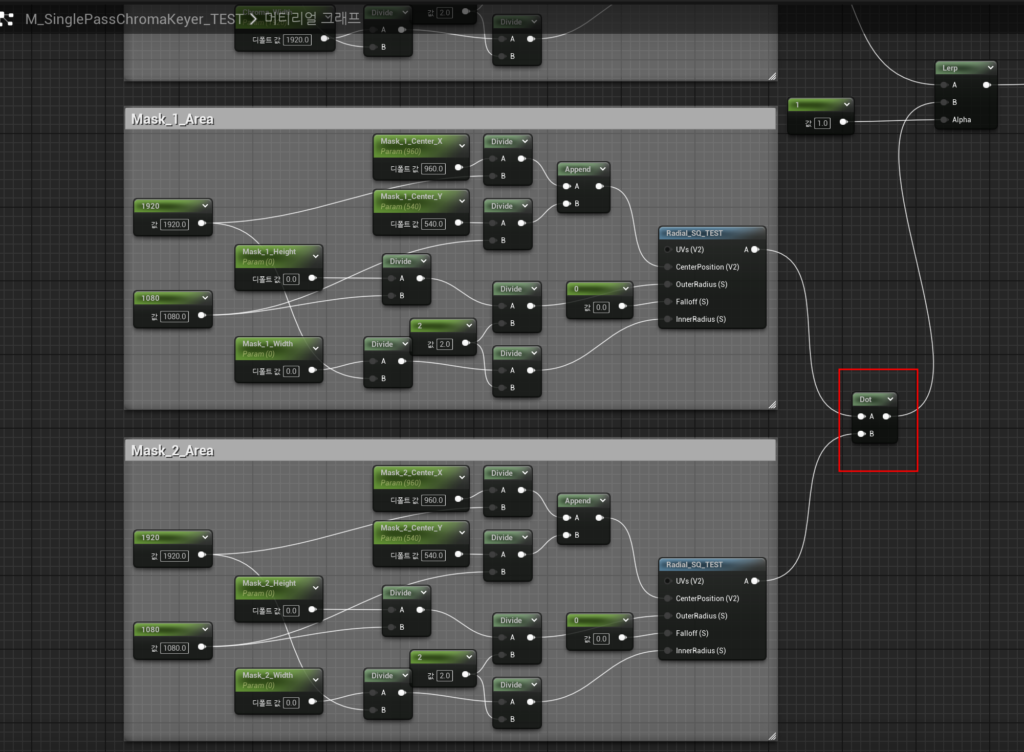Click the Lerp node's B input pin
Image resolution: width=1024 pixels, height=752 pixels.
coord(944,102)
